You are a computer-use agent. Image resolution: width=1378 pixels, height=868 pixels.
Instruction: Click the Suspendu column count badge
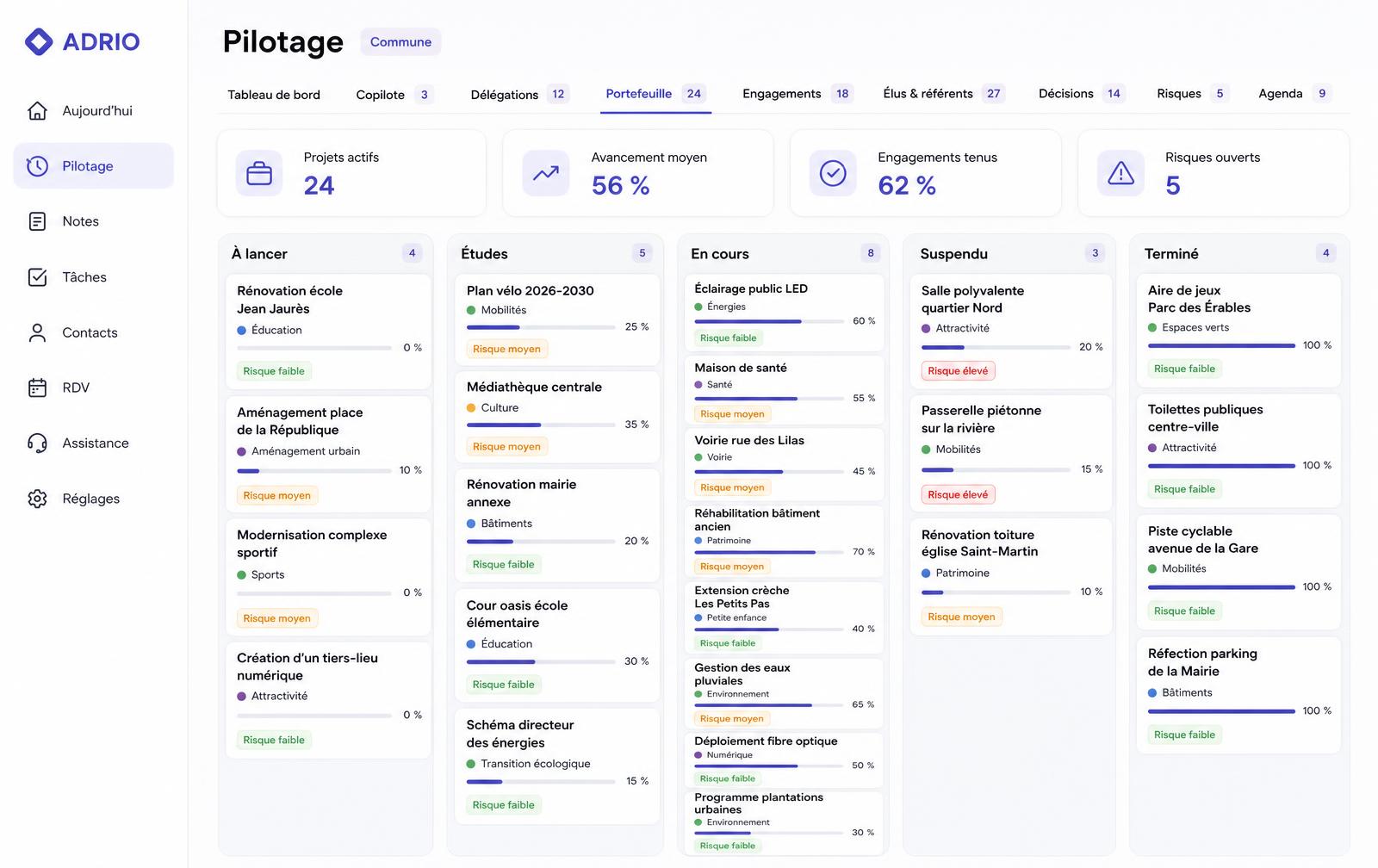pos(1096,253)
